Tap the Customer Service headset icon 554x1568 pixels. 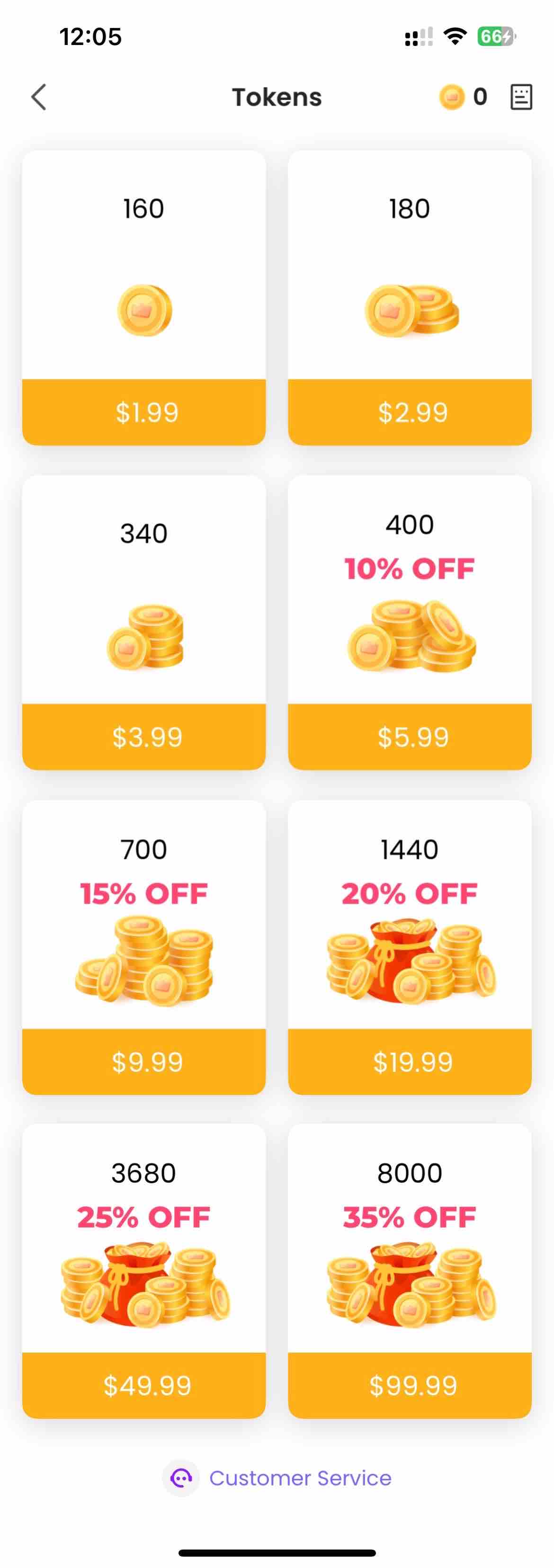tap(181, 1477)
